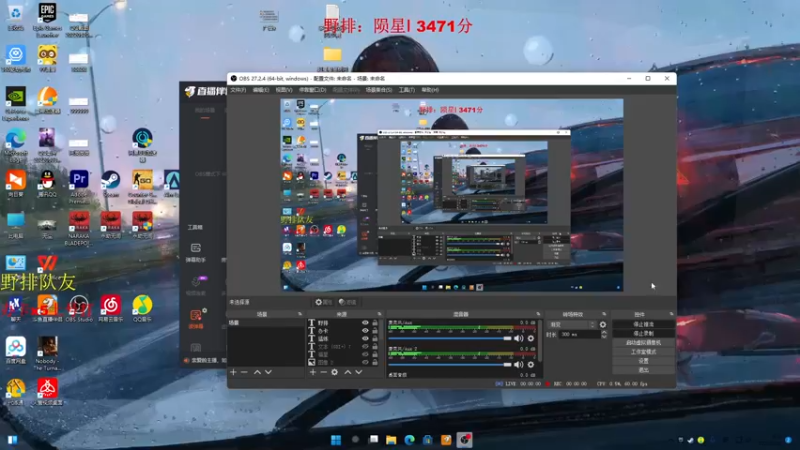
Task: Open second mixer channel settings gear
Action: [x=531, y=364]
